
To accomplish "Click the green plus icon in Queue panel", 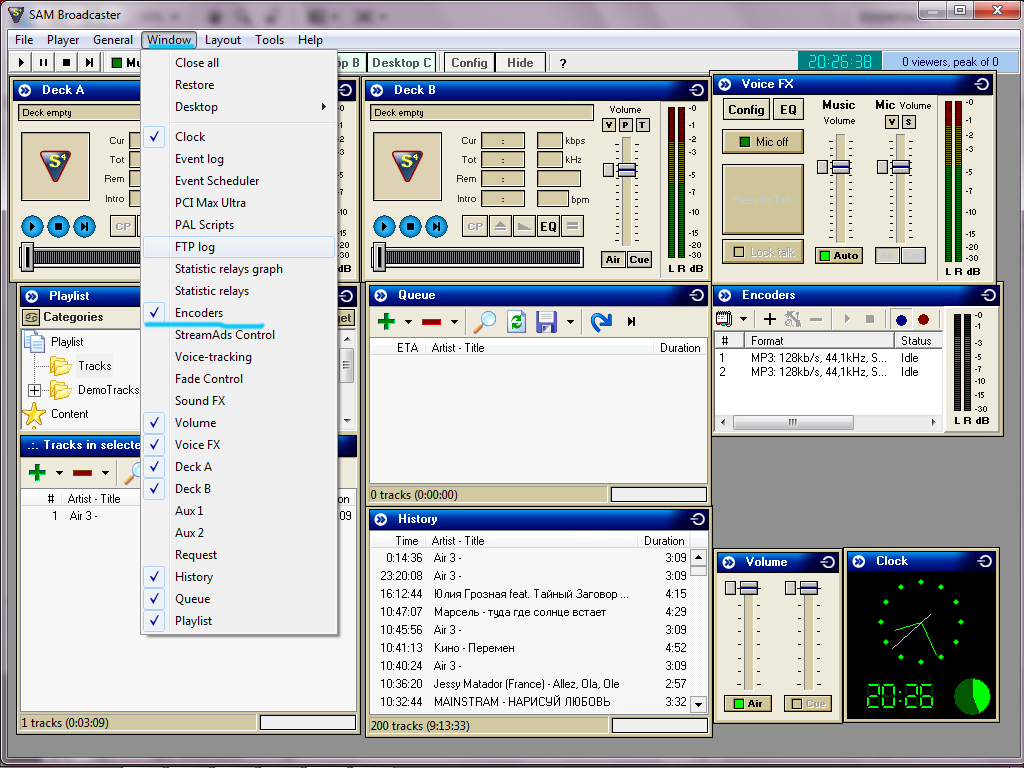I will 386,322.
